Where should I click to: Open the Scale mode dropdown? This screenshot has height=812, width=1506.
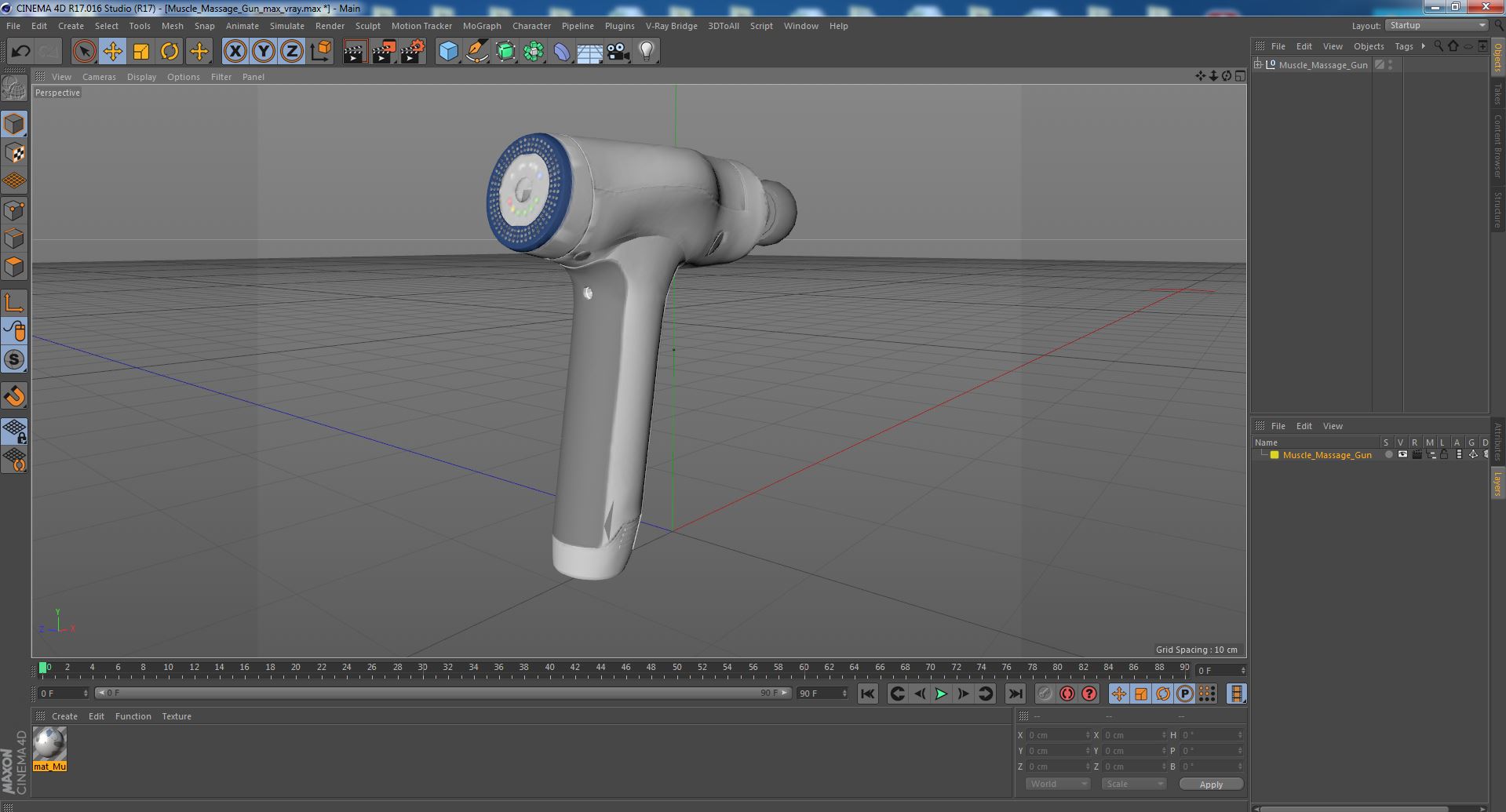pos(1133,784)
